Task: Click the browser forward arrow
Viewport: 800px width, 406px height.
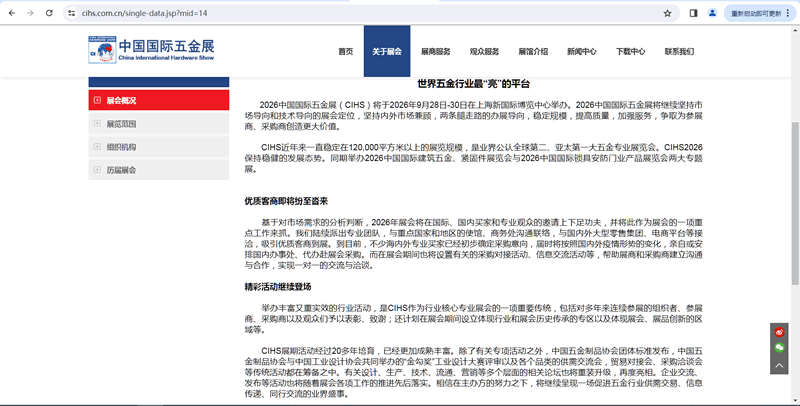Action: tap(28, 13)
